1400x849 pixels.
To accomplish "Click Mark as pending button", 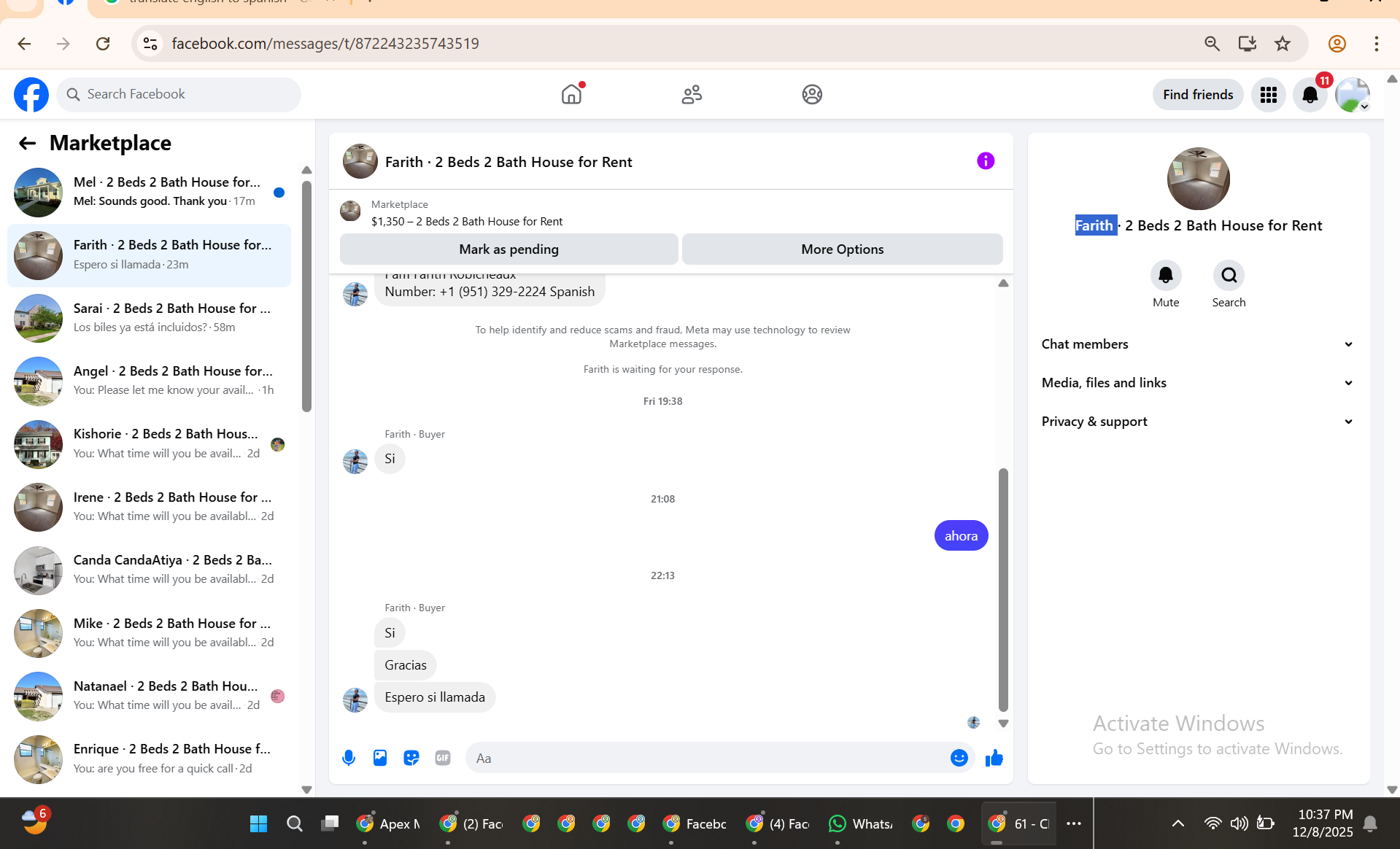I will (x=509, y=249).
